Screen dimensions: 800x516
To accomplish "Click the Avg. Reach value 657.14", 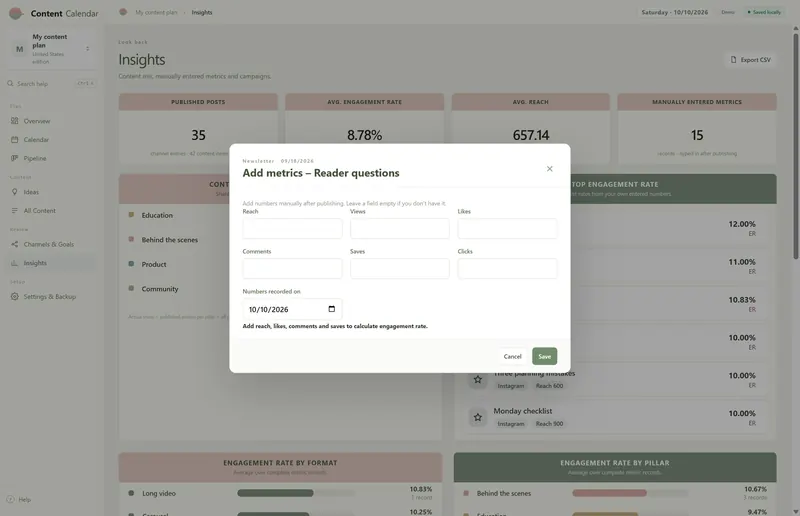I will tap(531, 135).
